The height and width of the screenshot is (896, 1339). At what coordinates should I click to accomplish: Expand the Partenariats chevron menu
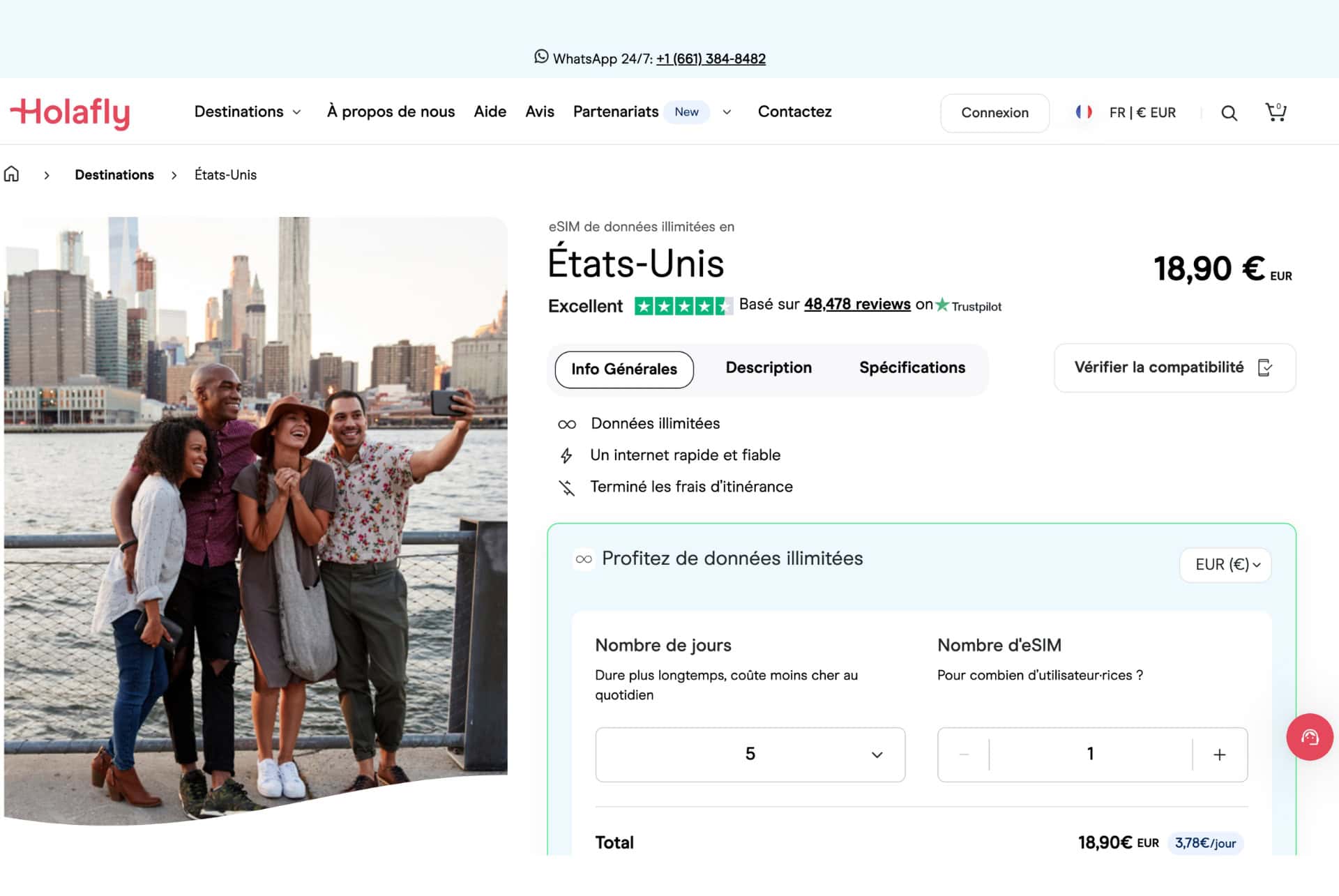pyautogui.click(x=727, y=112)
